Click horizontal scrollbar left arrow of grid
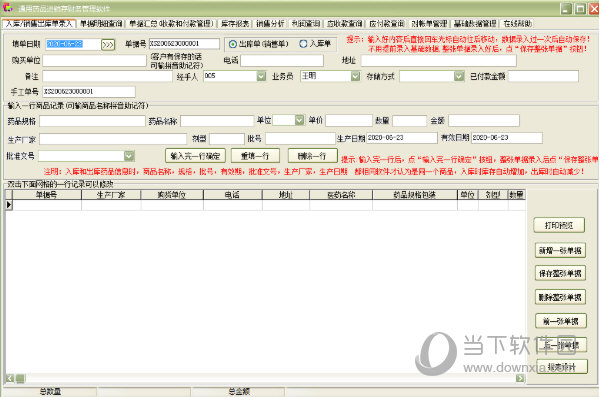This screenshot has width=600, height=397. (x=10, y=379)
